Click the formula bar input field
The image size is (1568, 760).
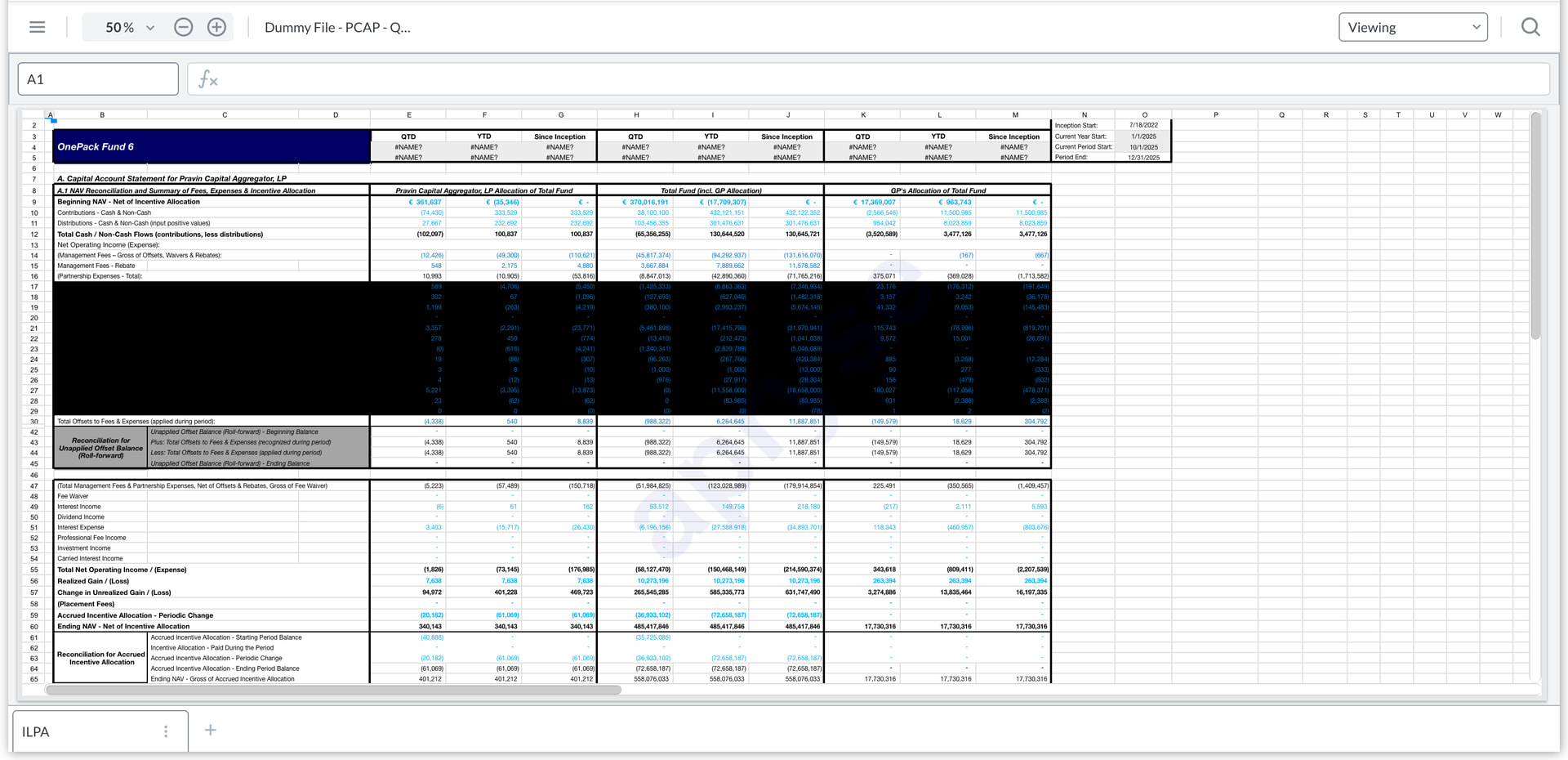pos(882,79)
